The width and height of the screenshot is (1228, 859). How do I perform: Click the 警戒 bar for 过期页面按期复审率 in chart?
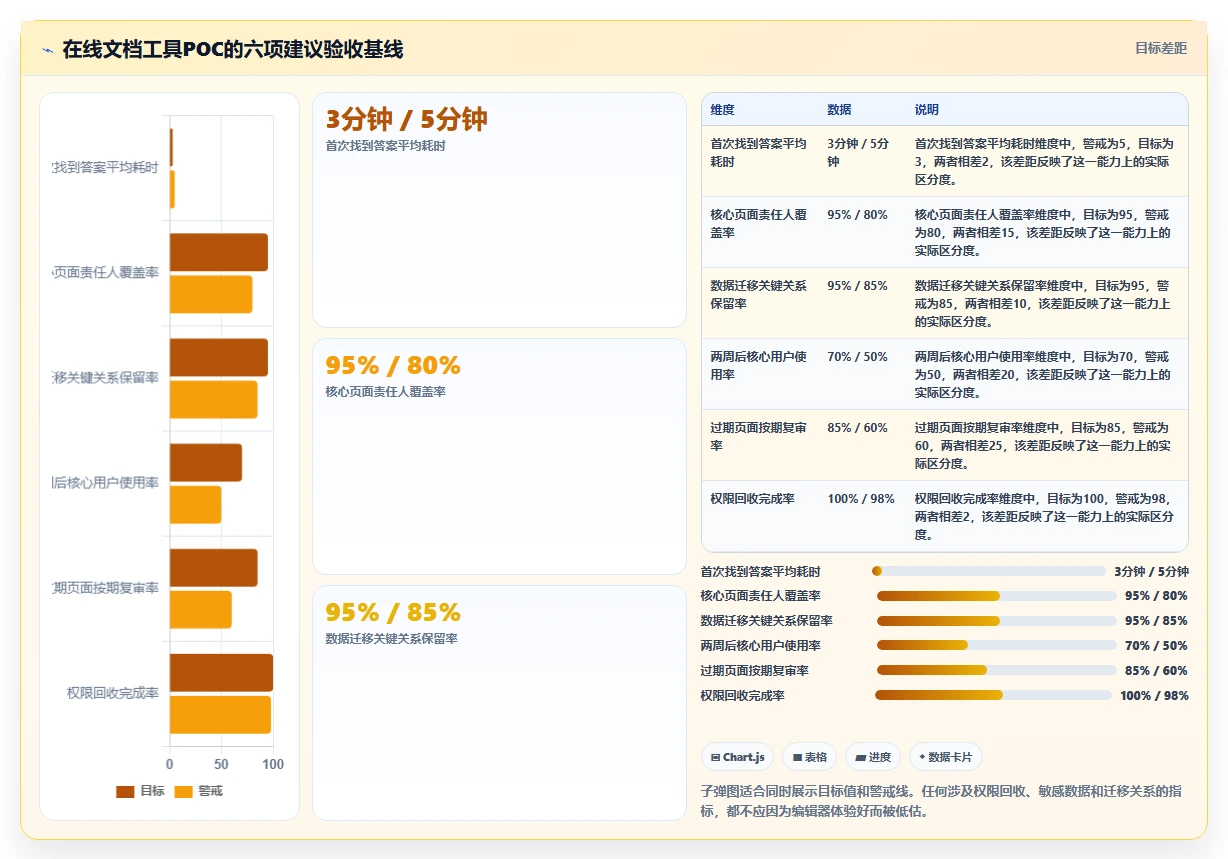pyautogui.click(x=201, y=610)
